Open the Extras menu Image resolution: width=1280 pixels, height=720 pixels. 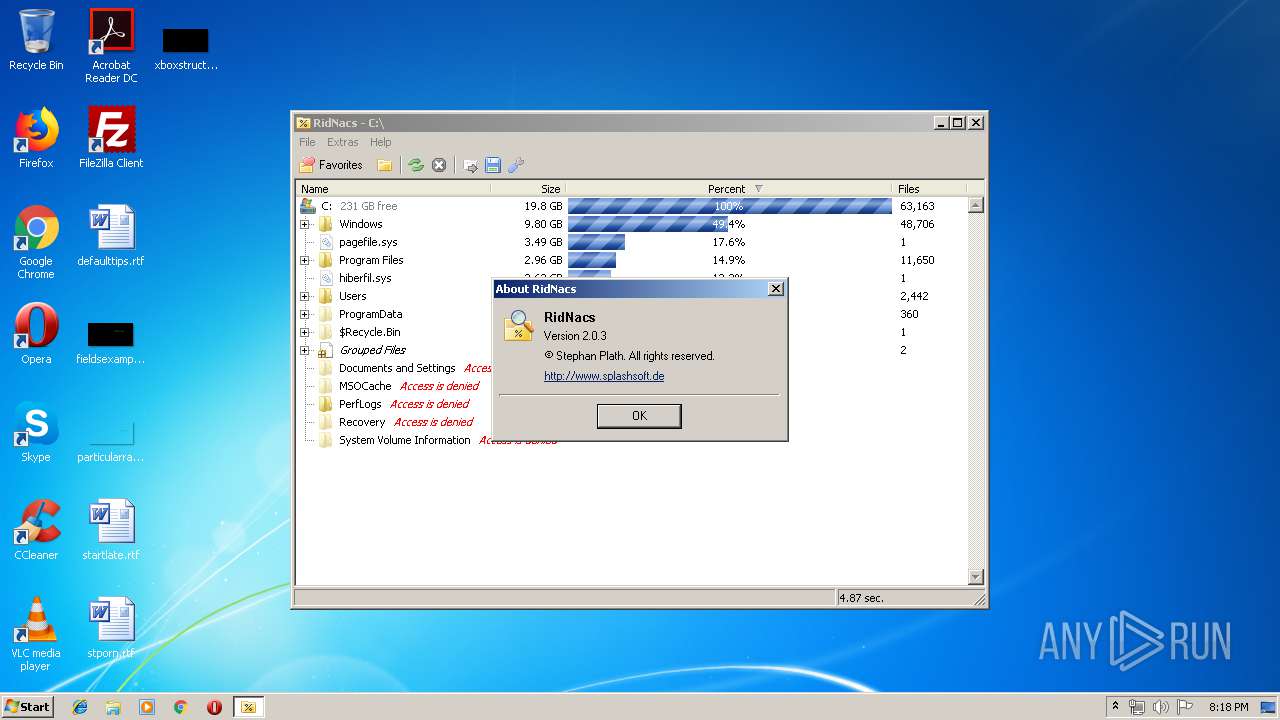[x=343, y=142]
